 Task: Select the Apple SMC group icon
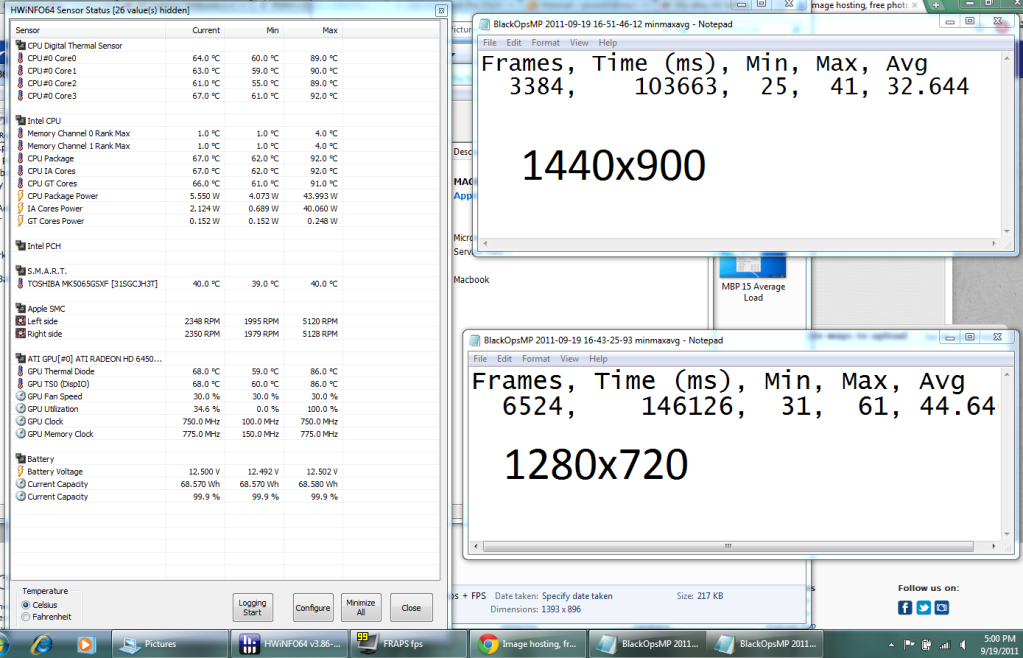pos(20,308)
